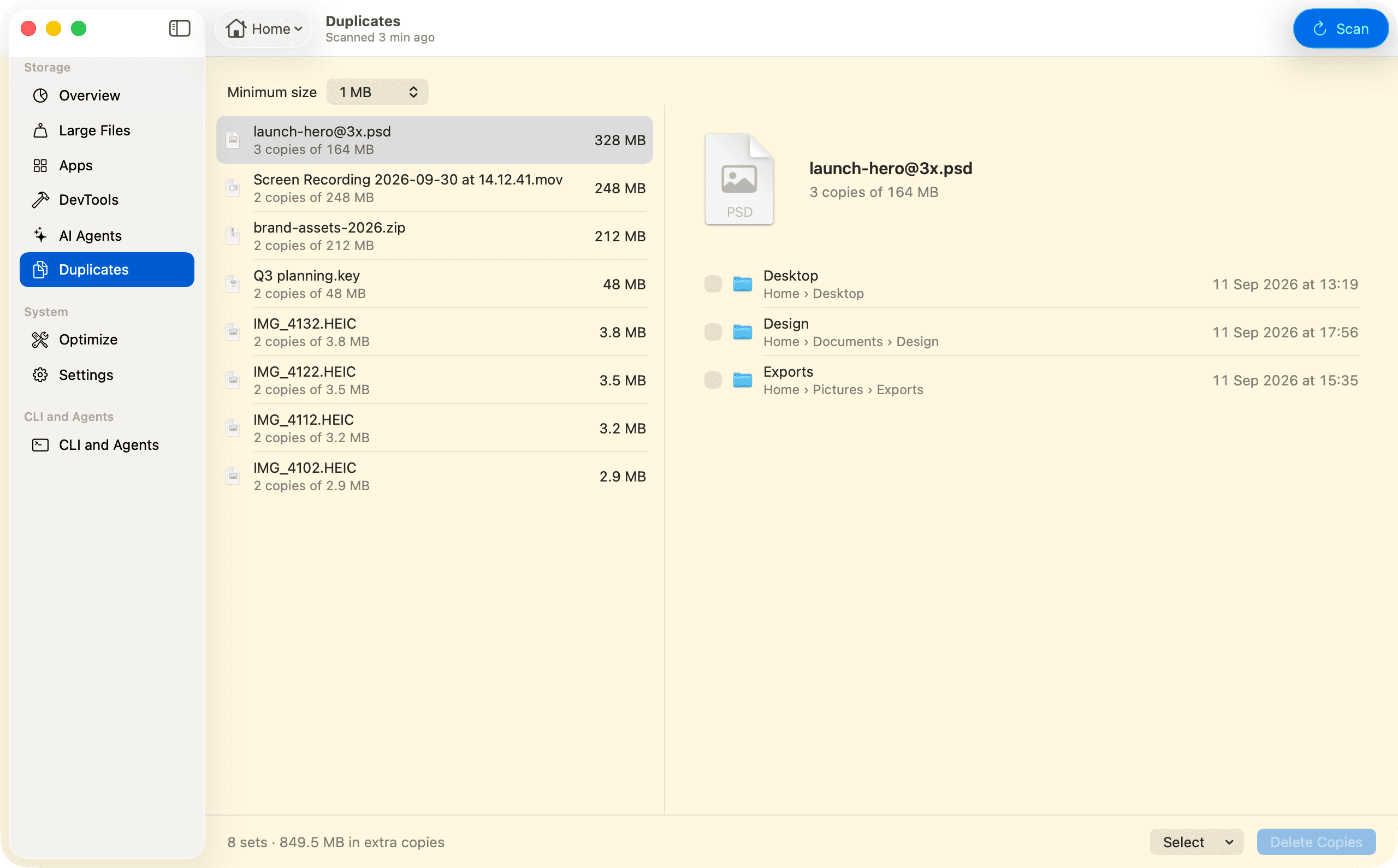The height and width of the screenshot is (868, 1398).
Task: Click the 248 MB size value
Action: point(620,188)
